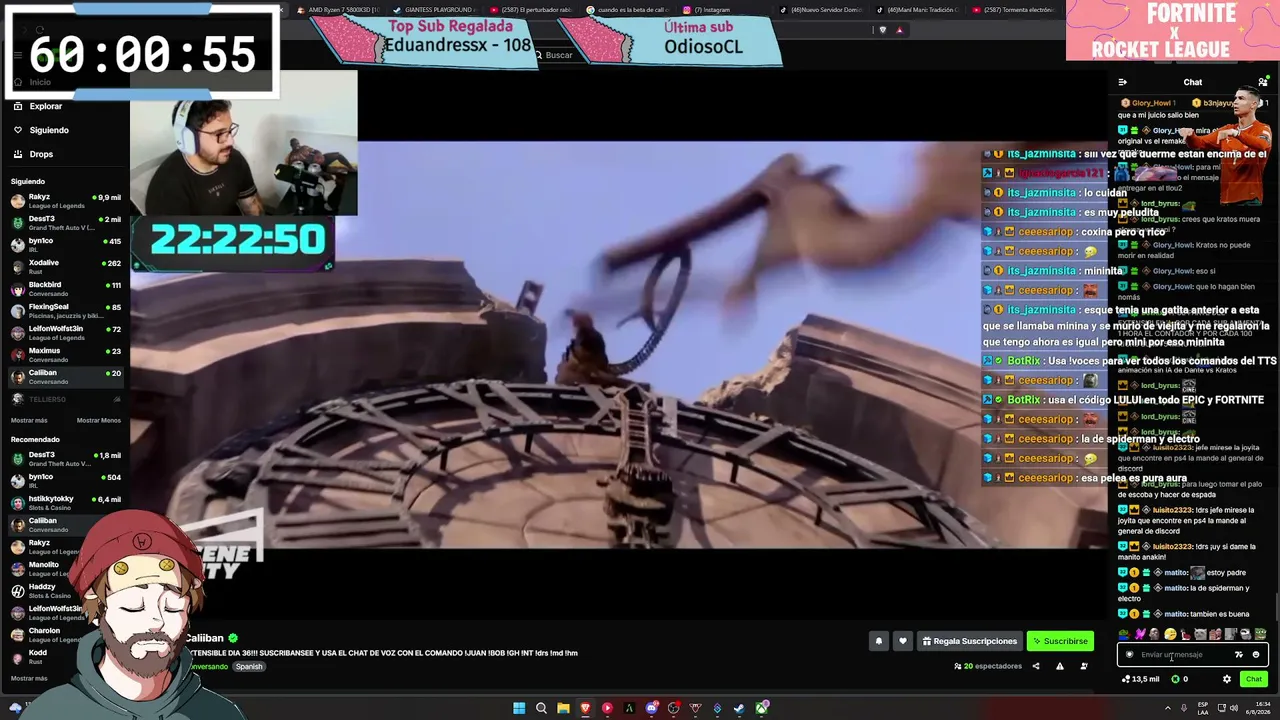This screenshot has height=720, width=1280.
Task: Open FlexingSeal channel in followed list
Action: click(65, 311)
